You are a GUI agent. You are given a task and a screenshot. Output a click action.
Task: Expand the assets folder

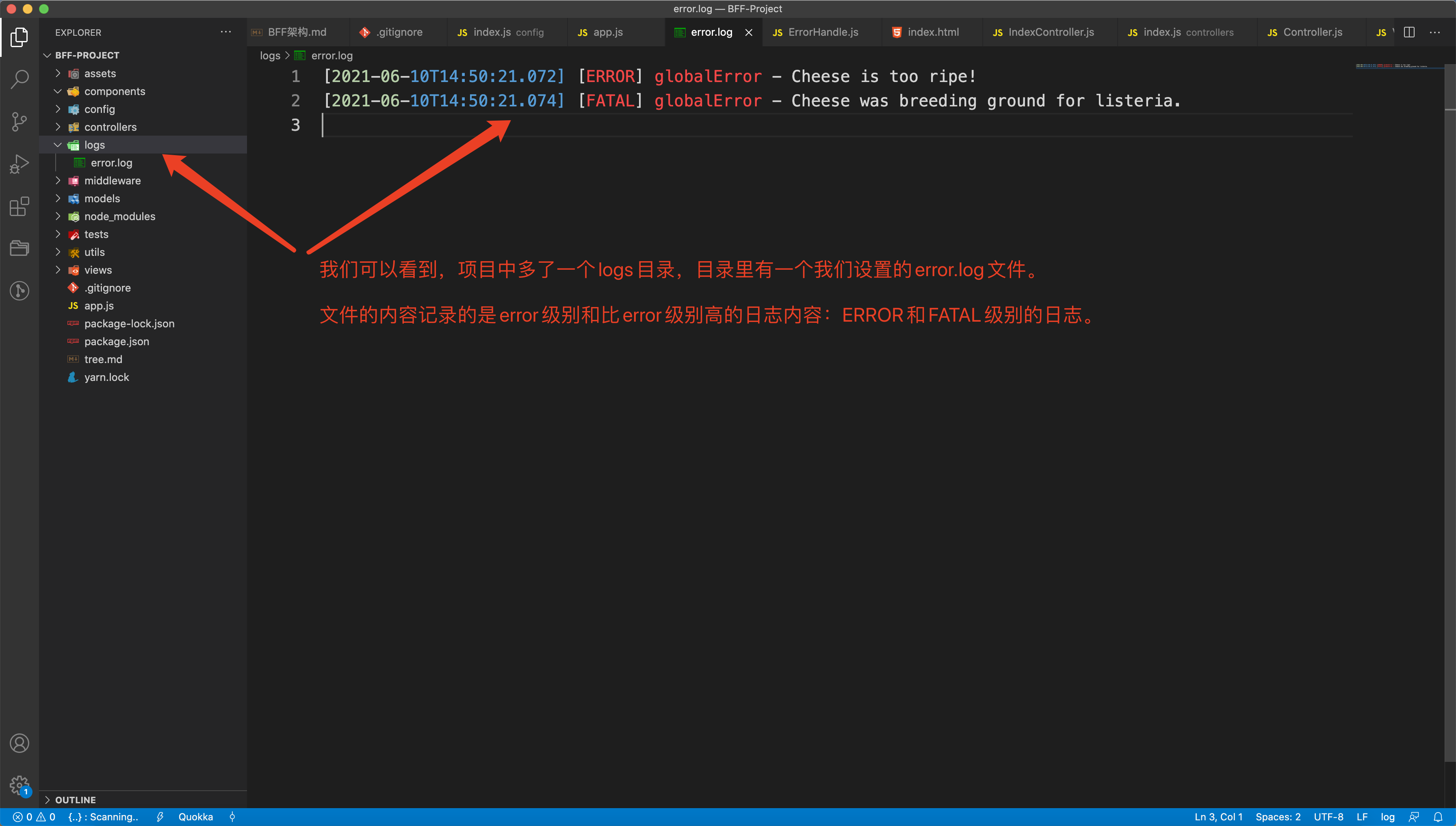coord(143,73)
